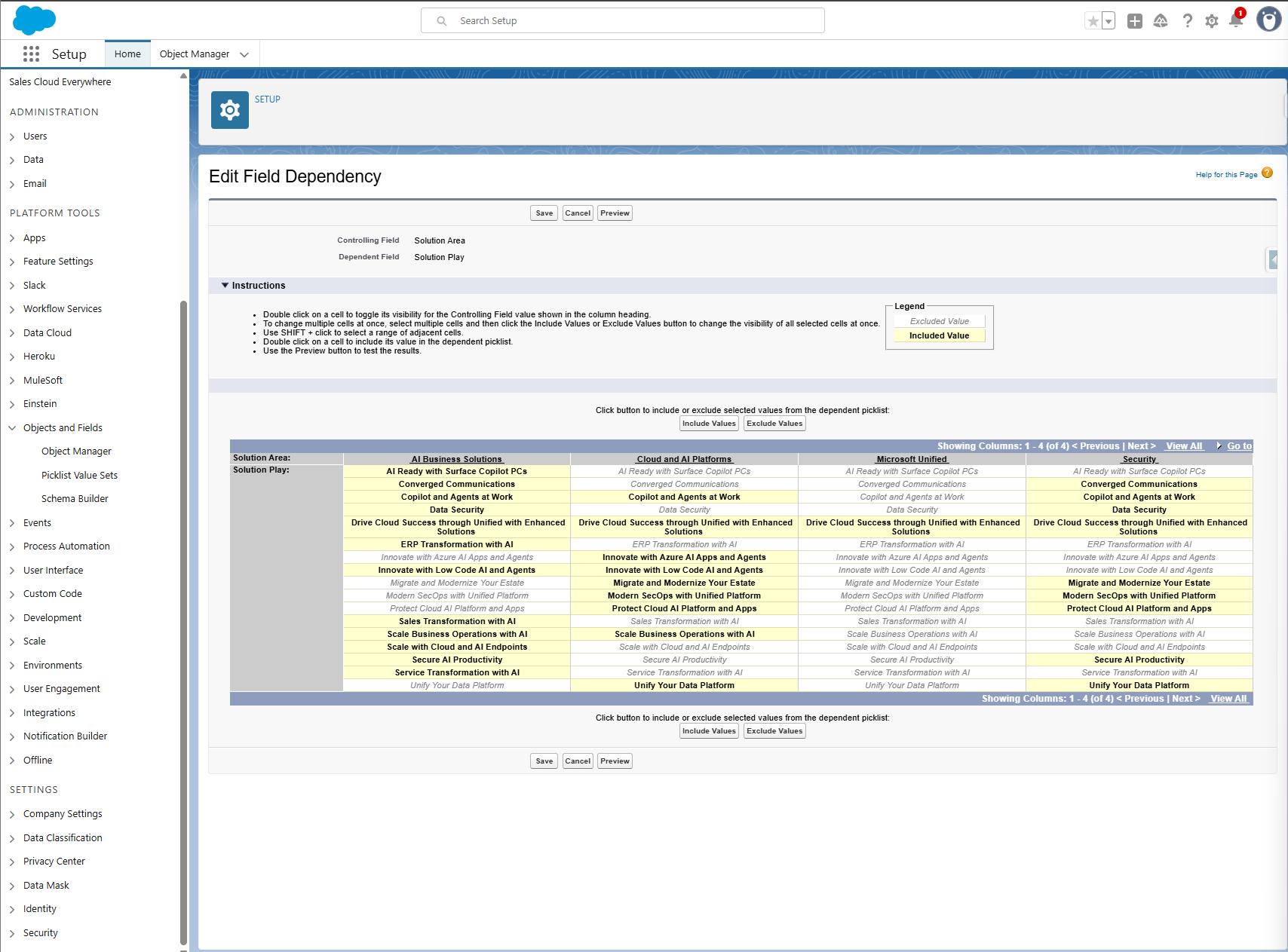Open the side panel handle on right edge
Viewport: 1288px width, 952px height.
pos(1273,260)
